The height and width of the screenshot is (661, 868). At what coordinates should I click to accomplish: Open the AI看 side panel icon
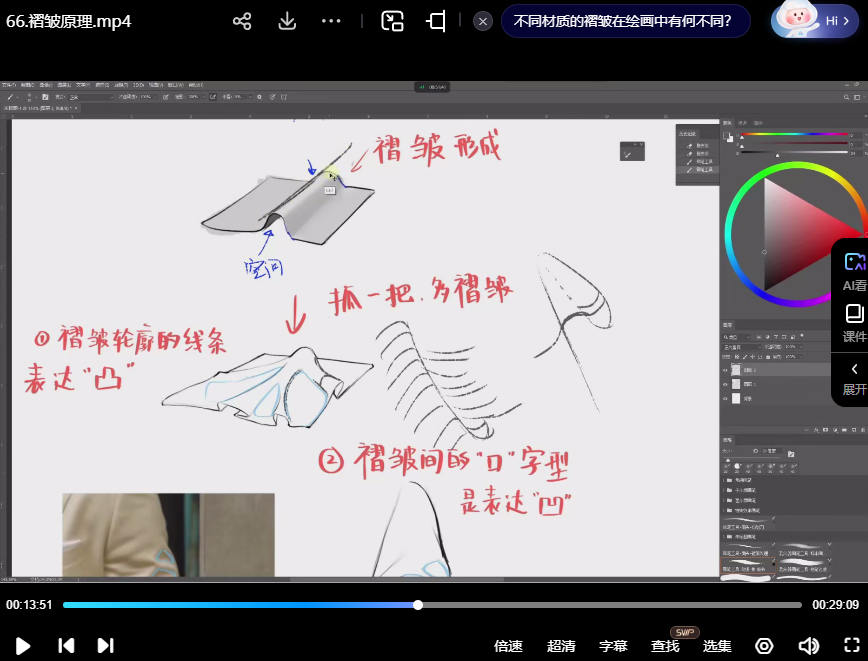click(x=854, y=270)
